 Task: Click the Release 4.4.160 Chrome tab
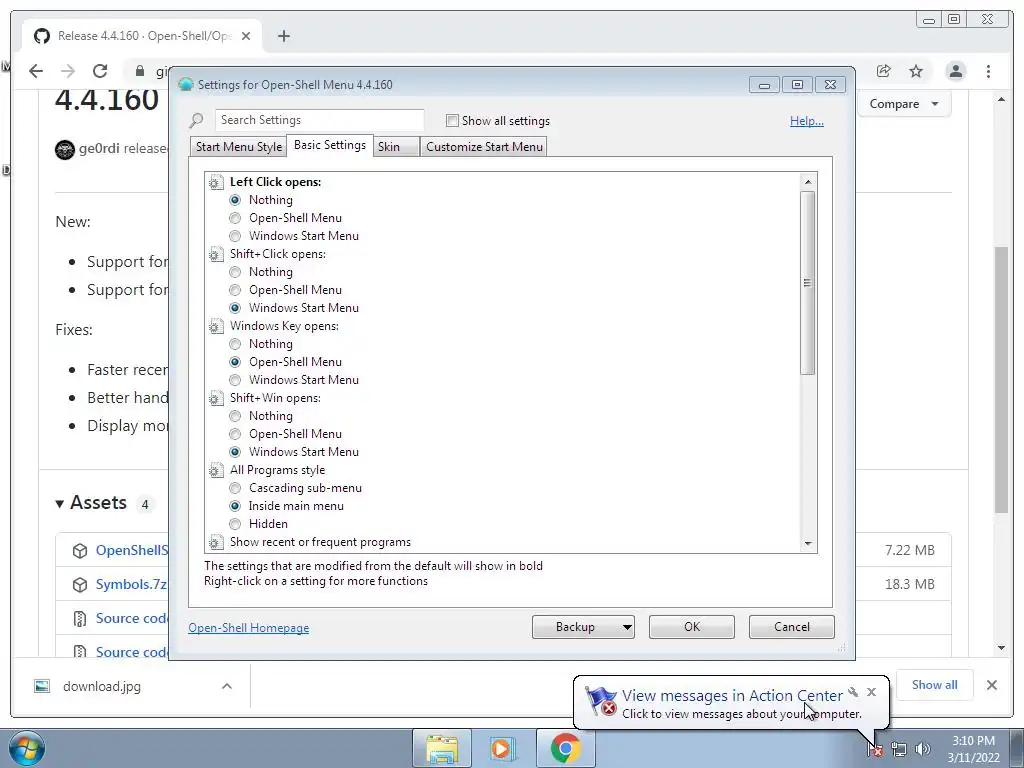tap(142, 36)
